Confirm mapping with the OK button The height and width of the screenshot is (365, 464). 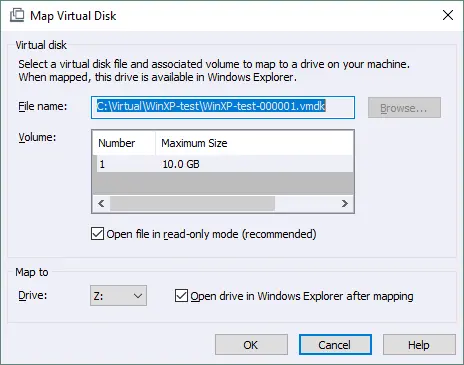[x=251, y=345]
